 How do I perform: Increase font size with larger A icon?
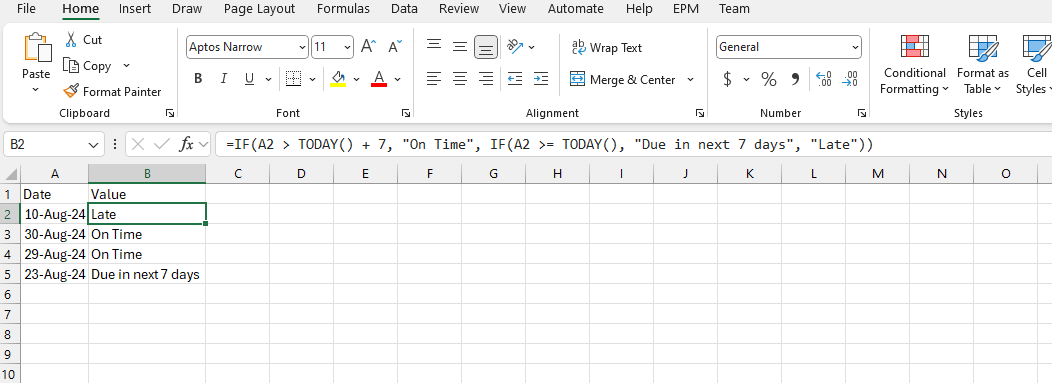pos(368,46)
